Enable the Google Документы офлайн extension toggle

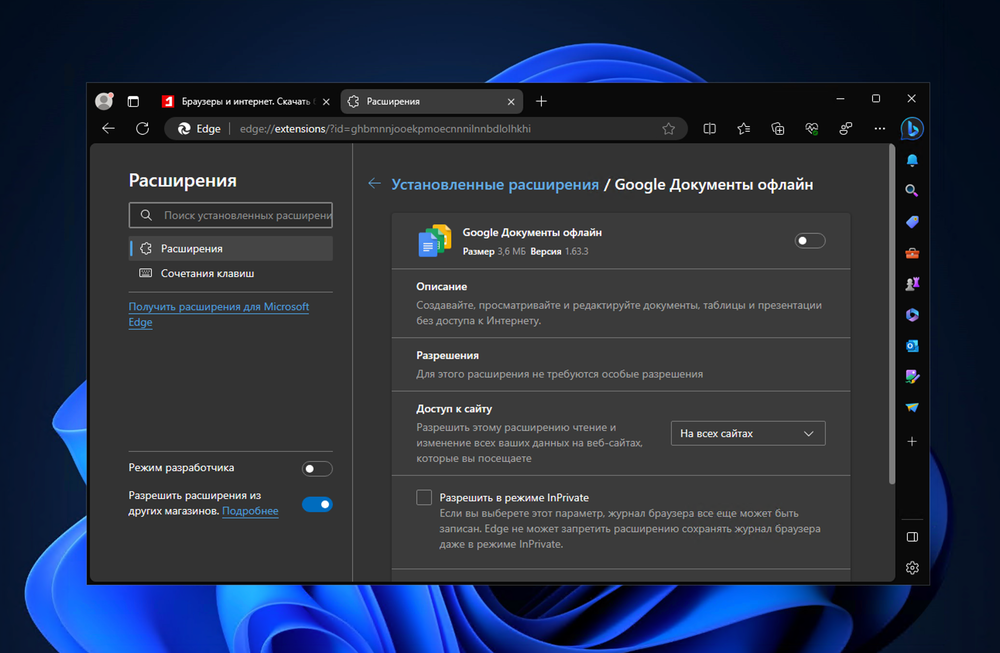coord(809,240)
